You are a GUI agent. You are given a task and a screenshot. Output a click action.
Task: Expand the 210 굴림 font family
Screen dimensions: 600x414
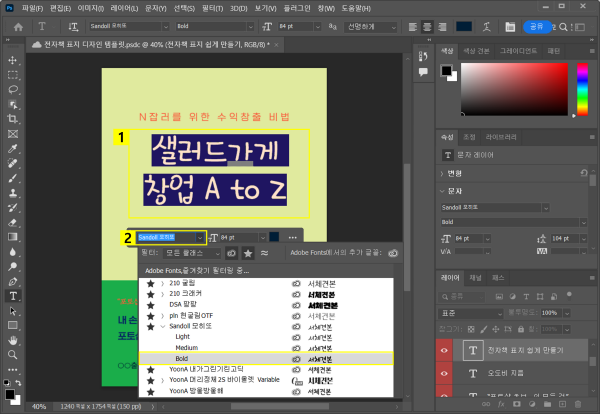[x=163, y=283]
